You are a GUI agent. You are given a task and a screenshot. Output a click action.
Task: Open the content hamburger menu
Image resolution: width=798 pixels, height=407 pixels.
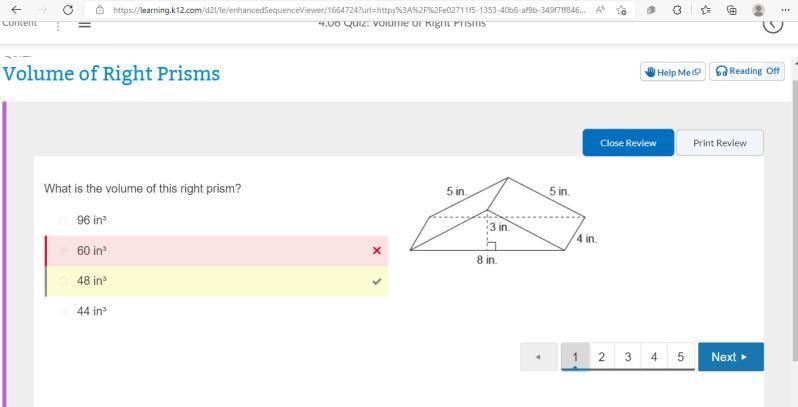pyautogui.click(x=84, y=24)
